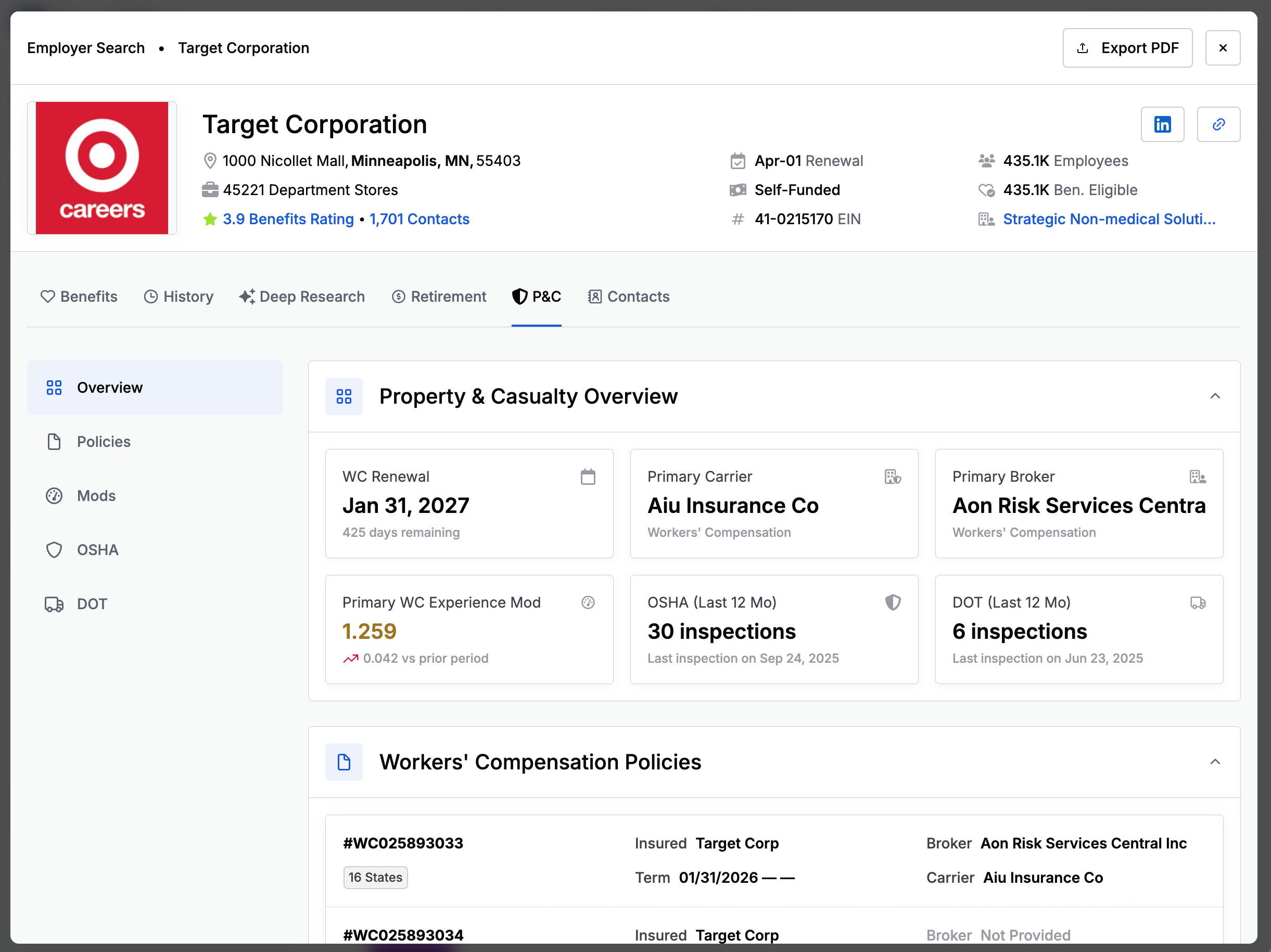Click the building icon on Primary Carrier card
This screenshot has height=952, width=1271.
tap(892, 477)
